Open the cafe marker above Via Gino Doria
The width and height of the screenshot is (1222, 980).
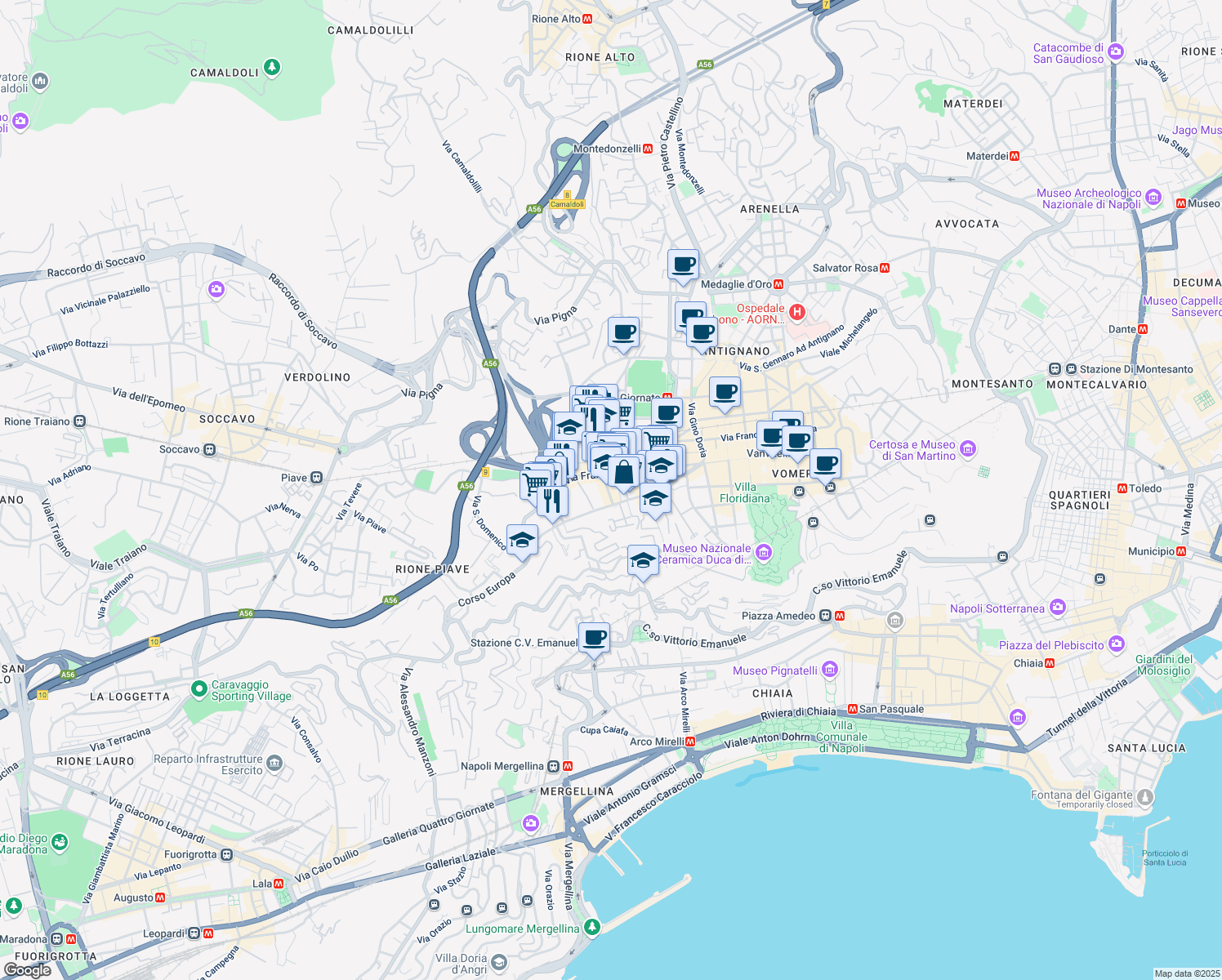pyautogui.click(x=667, y=413)
